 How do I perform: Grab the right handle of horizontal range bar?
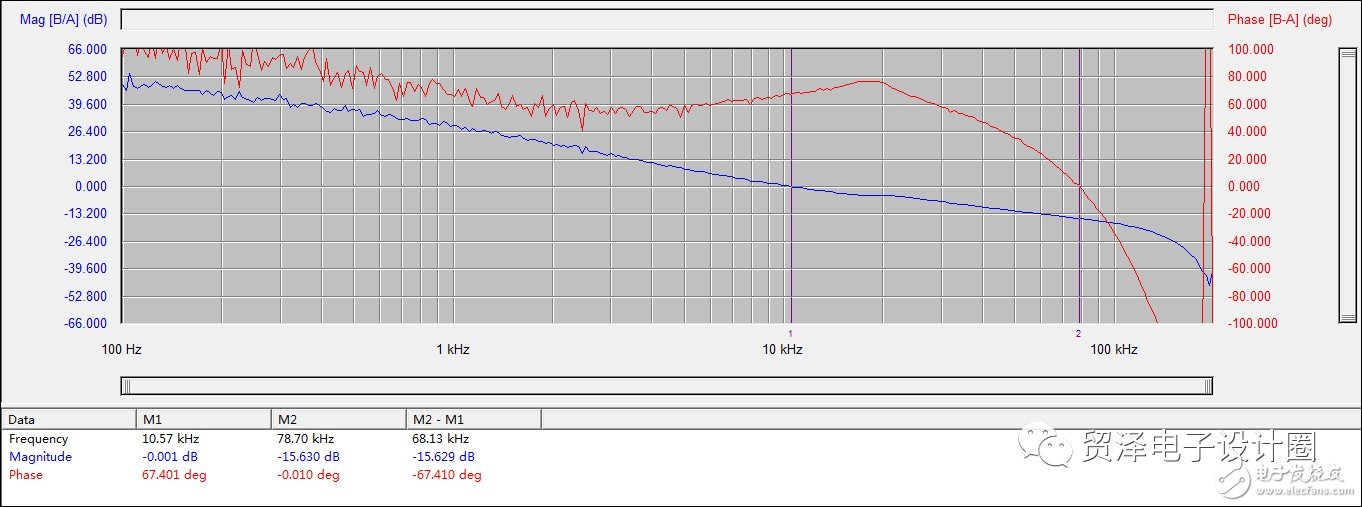coord(1210,386)
